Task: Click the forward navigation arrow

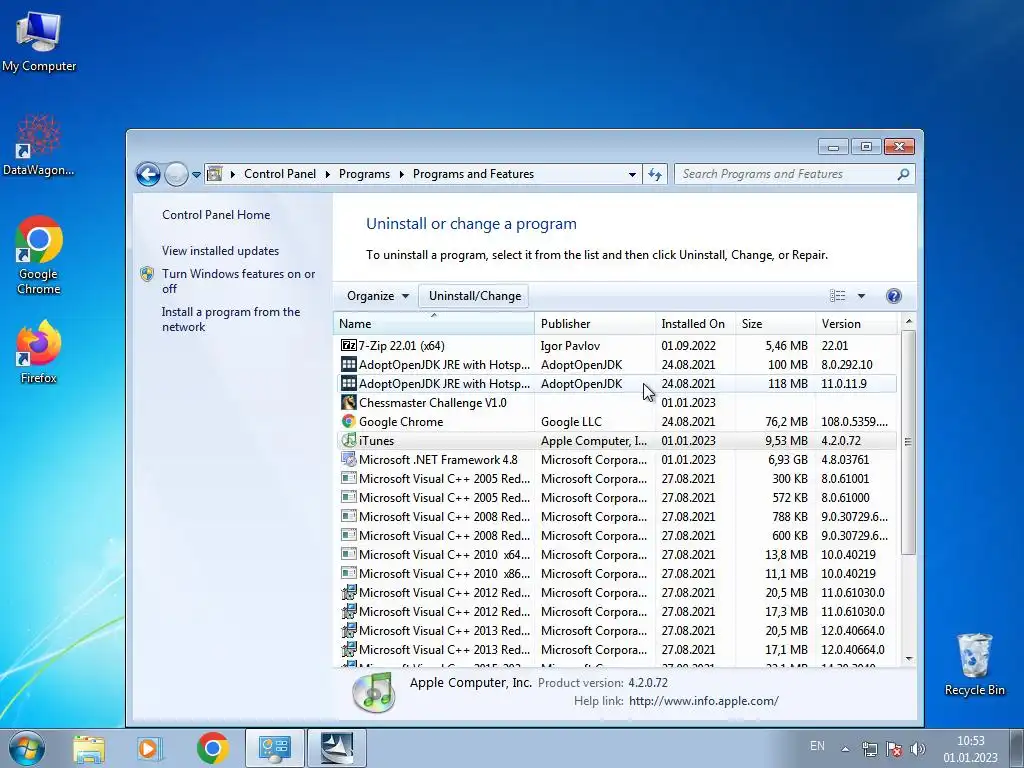Action: pos(176,174)
